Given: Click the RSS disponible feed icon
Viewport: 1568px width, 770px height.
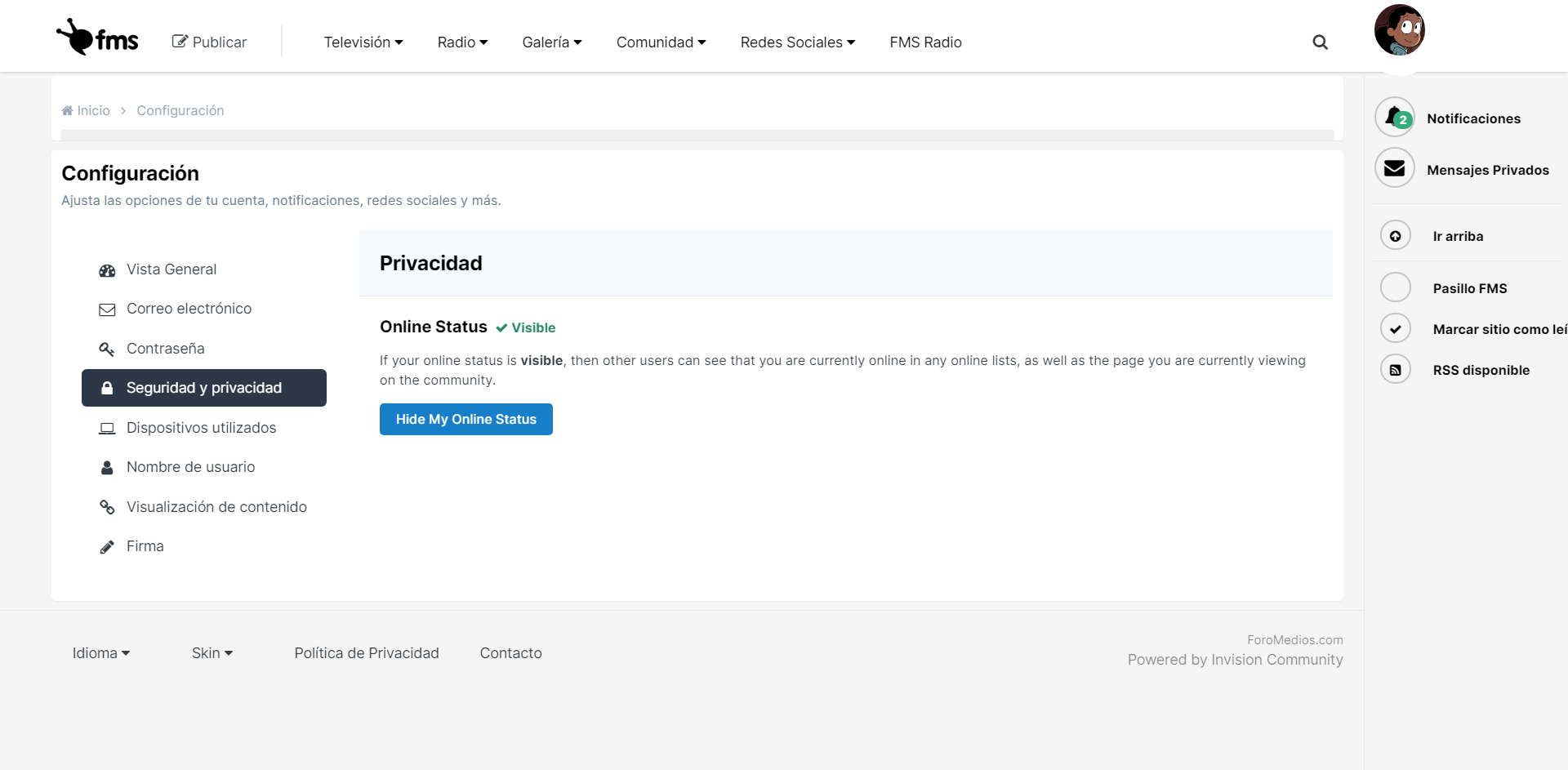Looking at the screenshot, I should 1396,370.
